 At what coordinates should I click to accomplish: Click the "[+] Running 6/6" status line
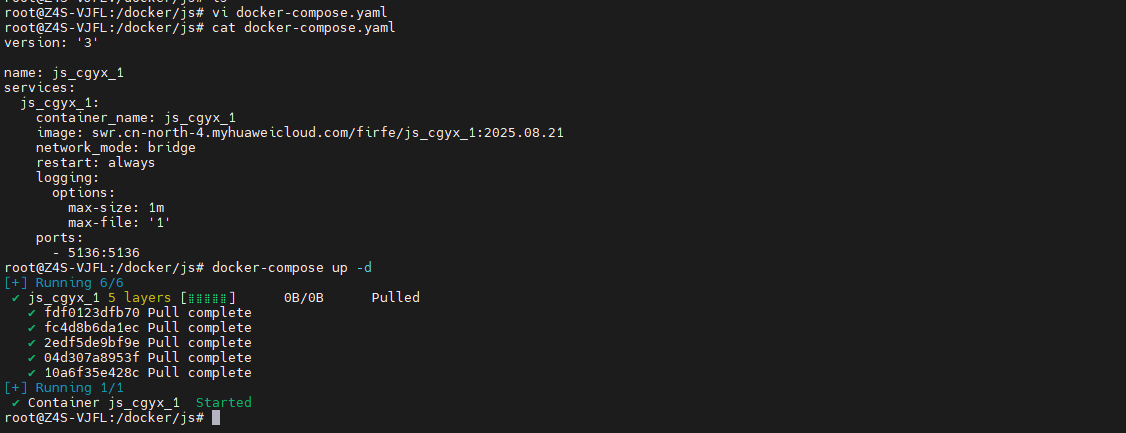64,283
